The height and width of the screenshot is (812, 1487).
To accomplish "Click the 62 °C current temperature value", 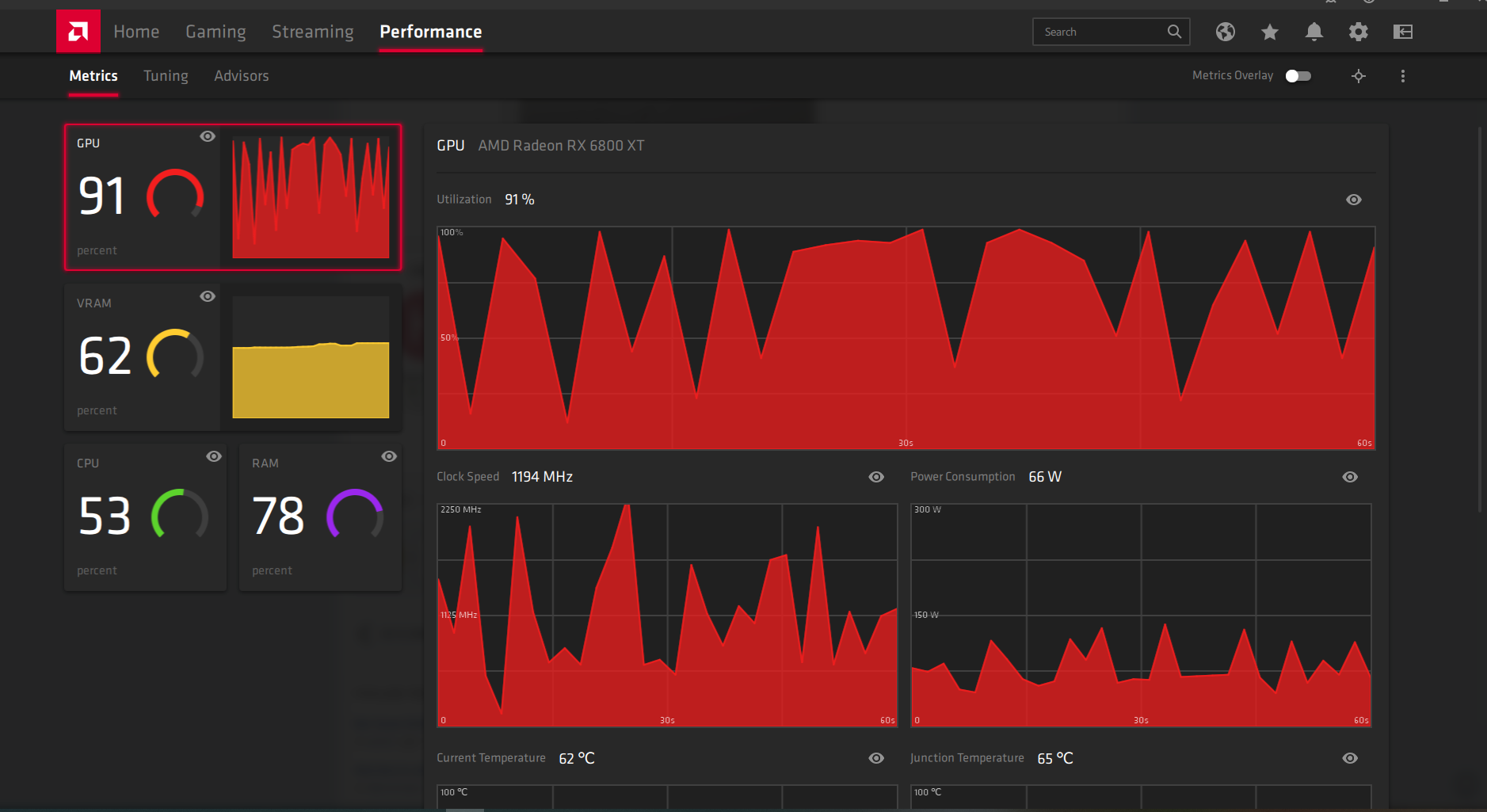I will [577, 758].
